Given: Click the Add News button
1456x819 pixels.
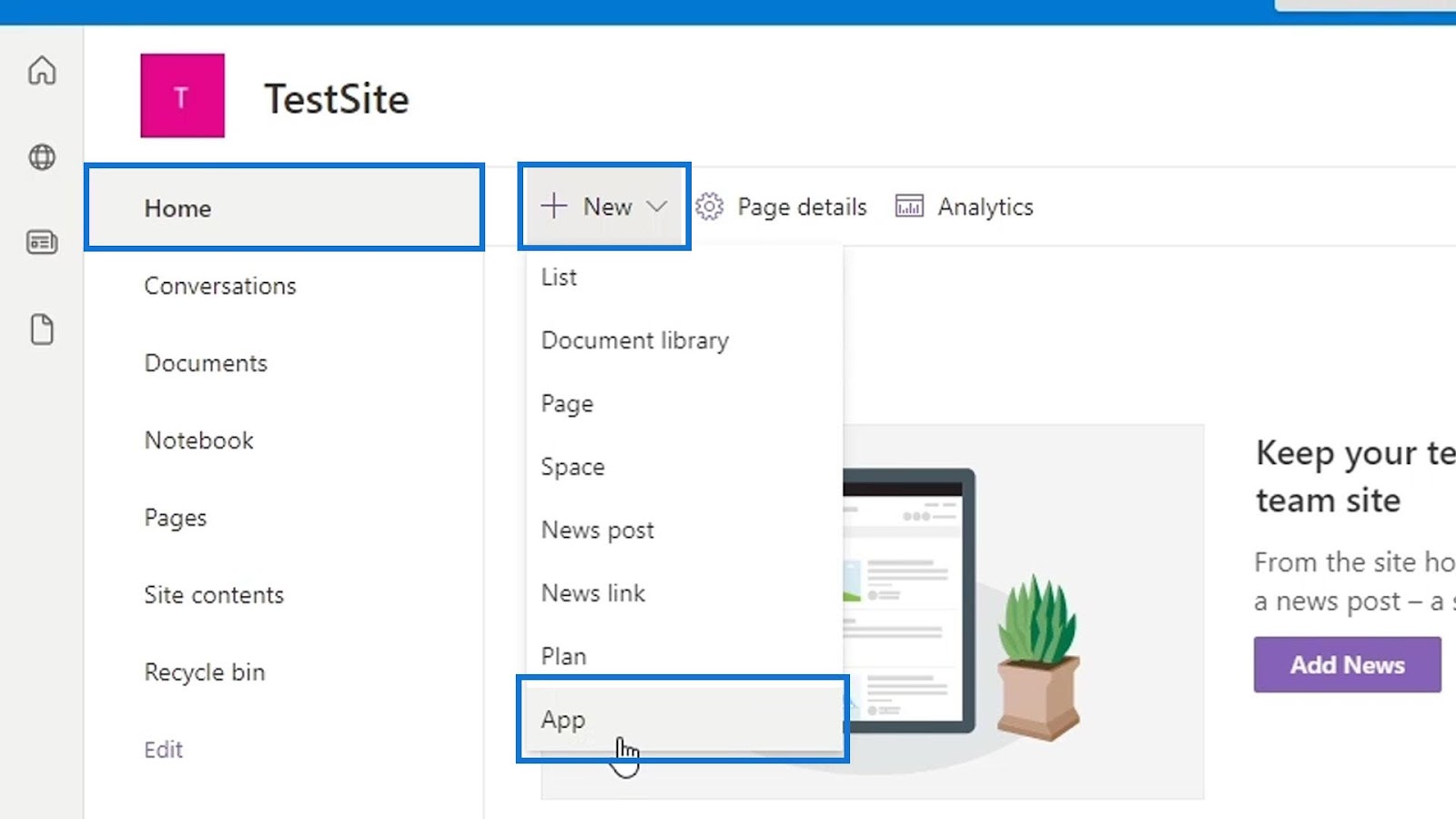Looking at the screenshot, I should pyautogui.click(x=1347, y=665).
